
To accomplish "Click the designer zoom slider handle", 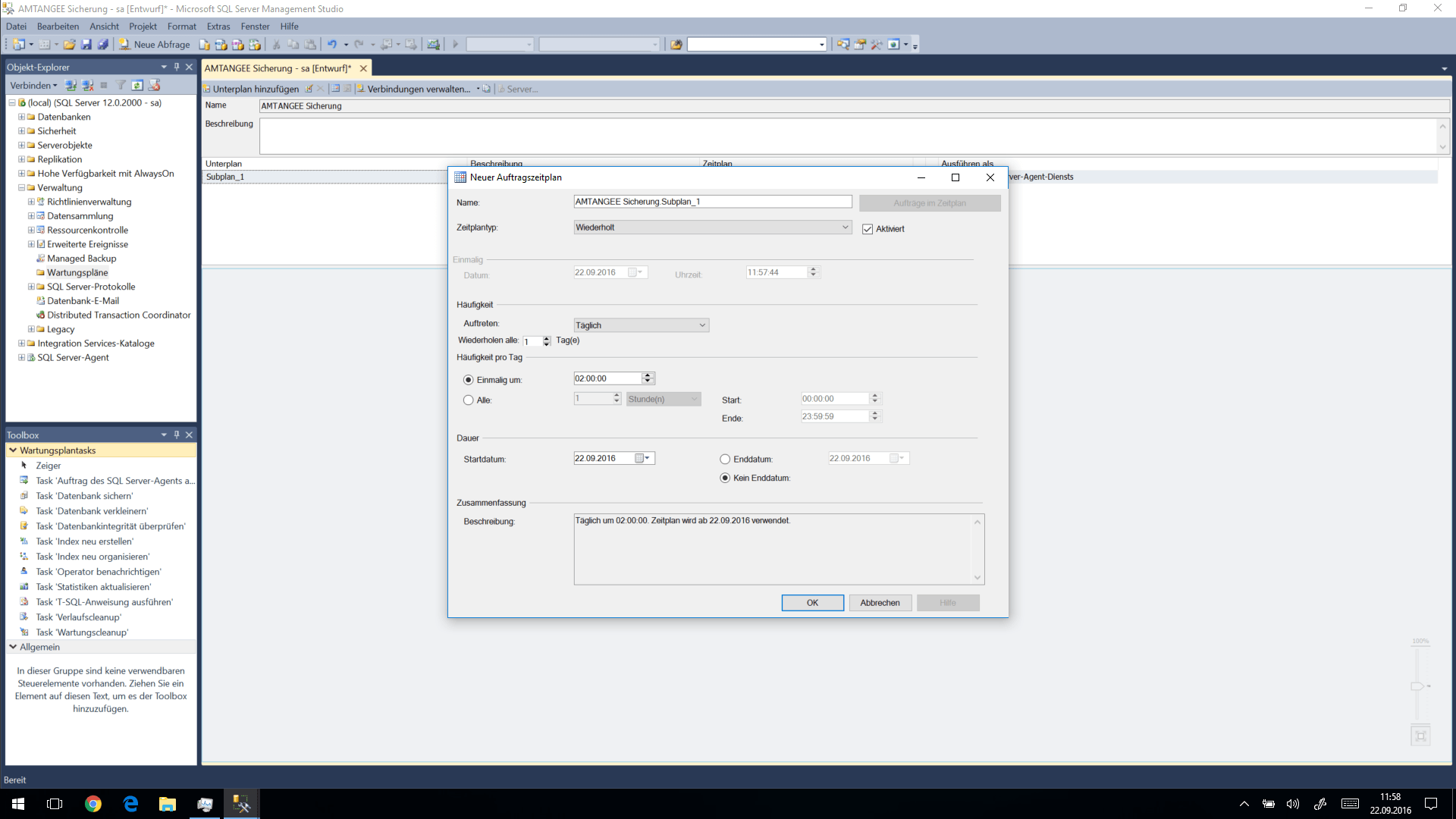I will [x=1417, y=686].
